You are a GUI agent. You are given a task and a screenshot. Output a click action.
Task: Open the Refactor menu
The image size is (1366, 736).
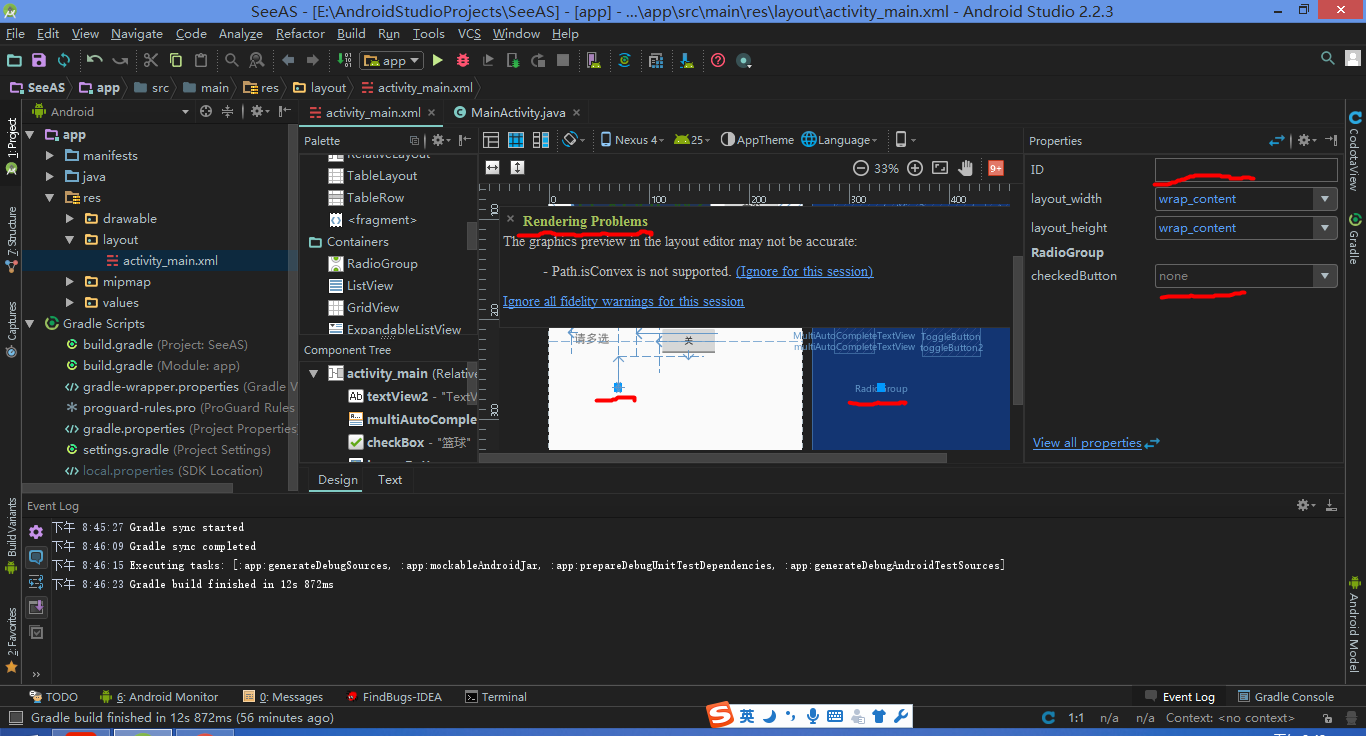[x=300, y=33]
